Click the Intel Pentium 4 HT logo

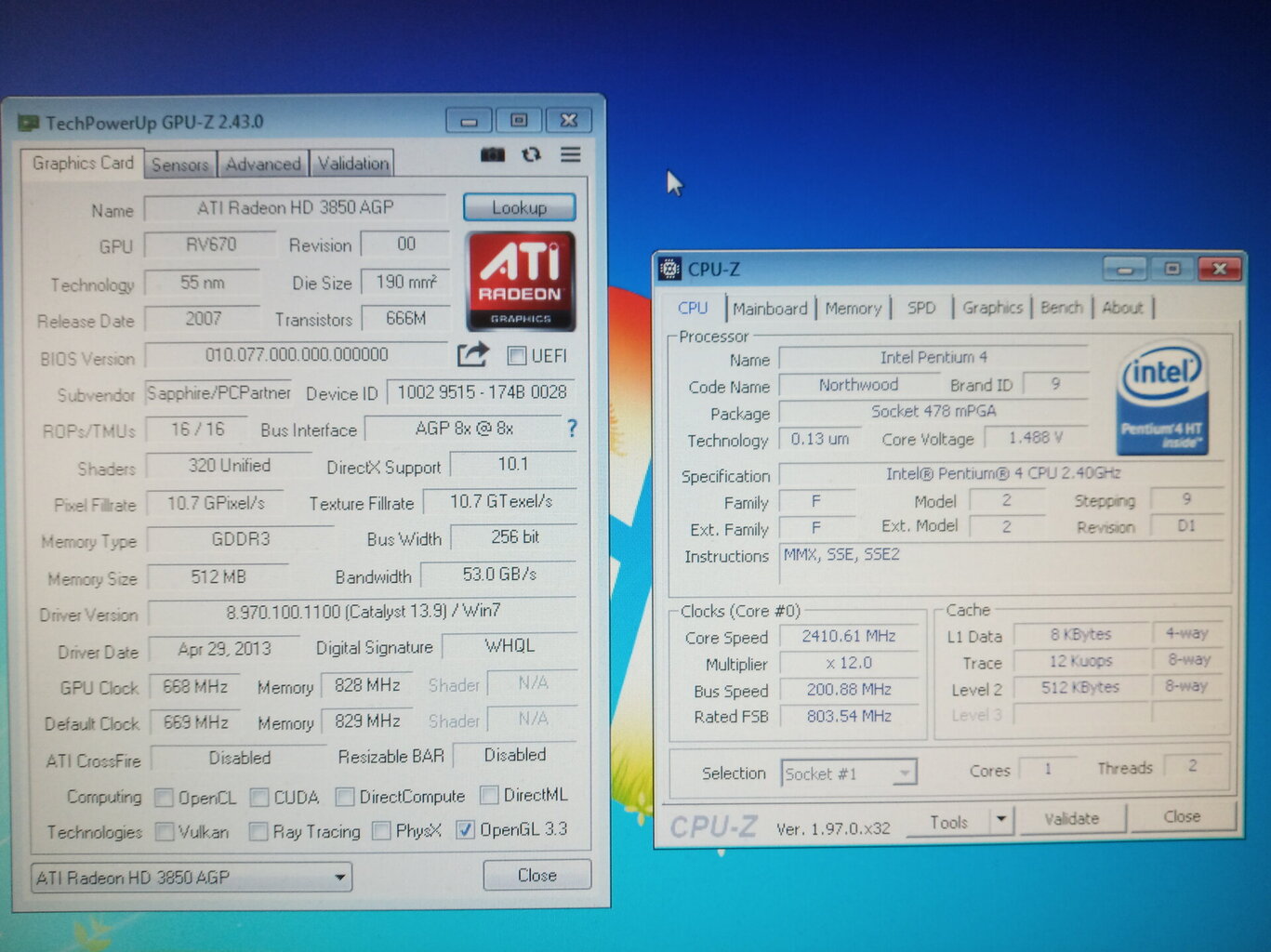(1163, 398)
